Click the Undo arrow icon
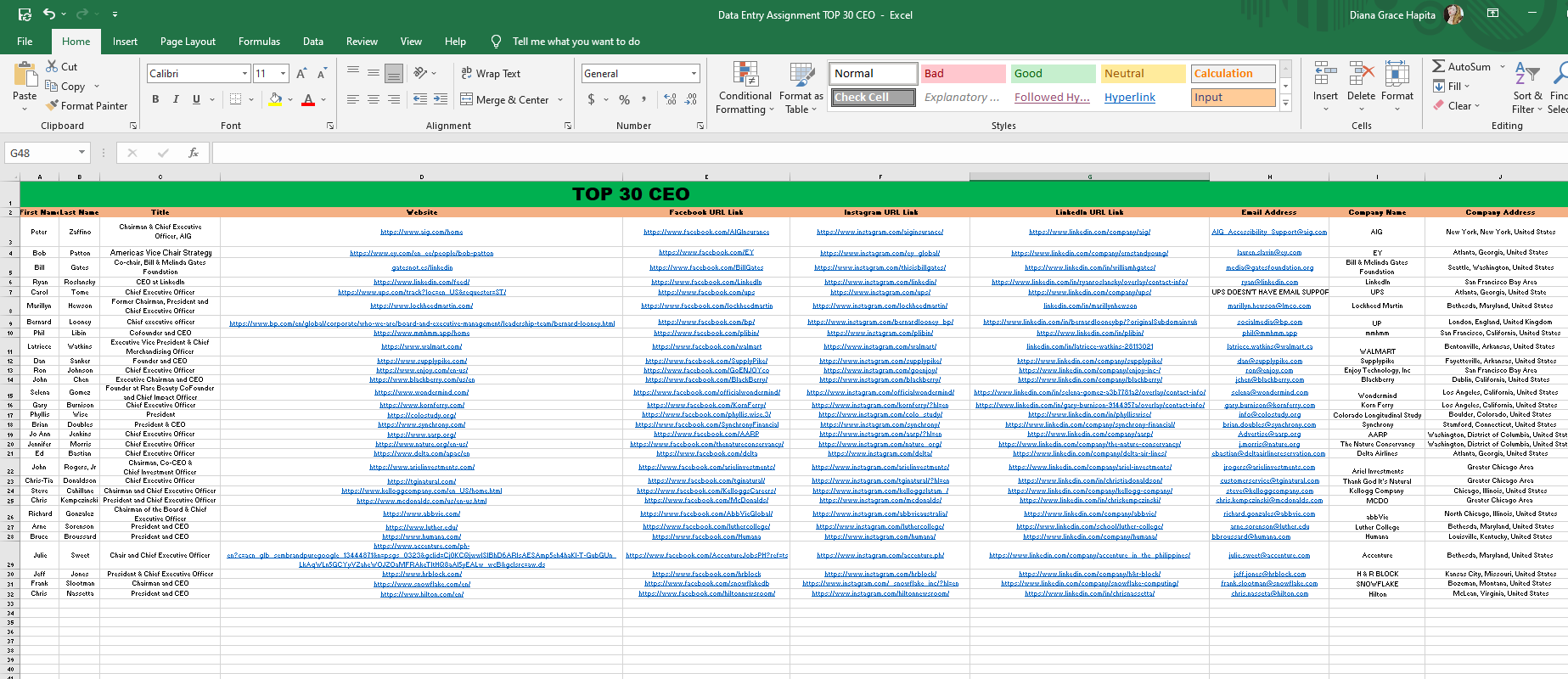1568x679 pixels. point(49,14)
